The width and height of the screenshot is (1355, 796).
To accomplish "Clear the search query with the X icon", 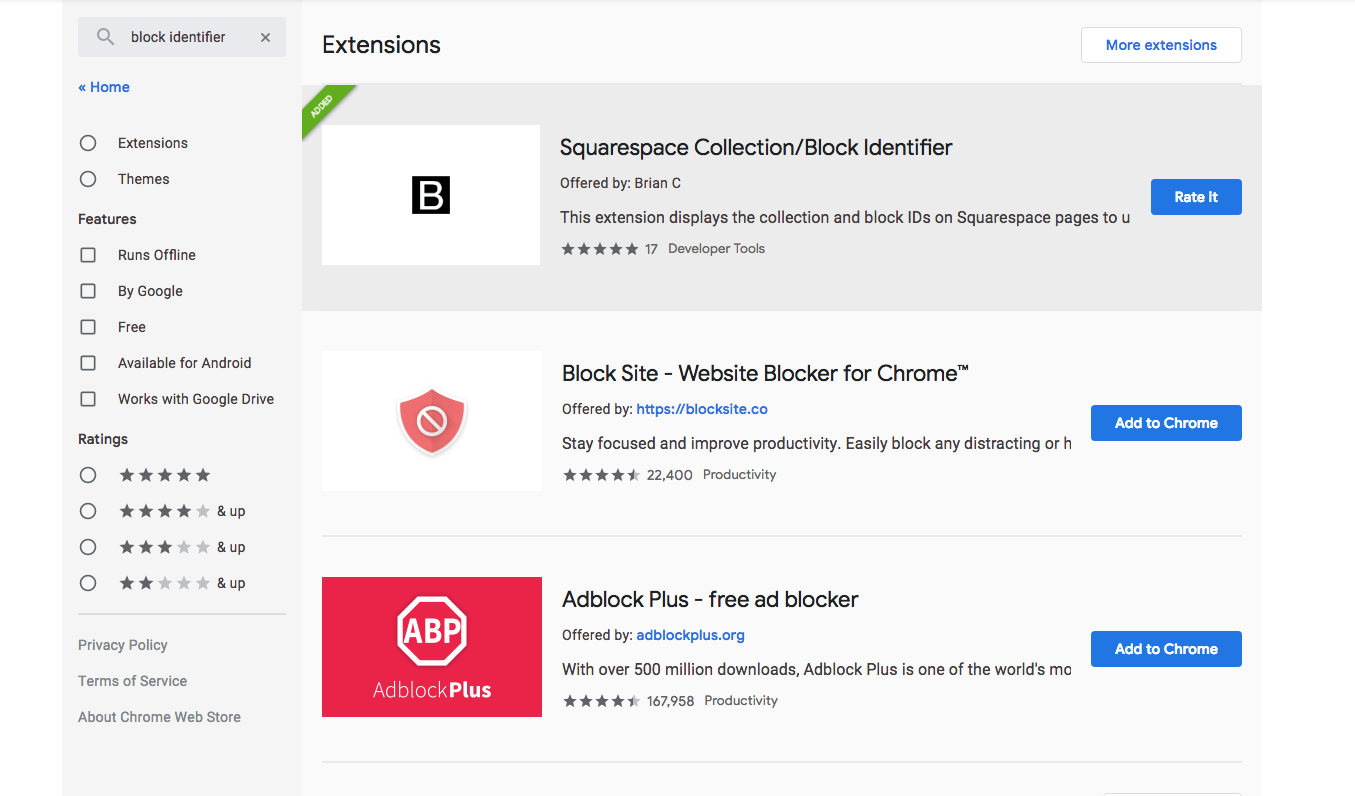I will [x=265, y=37].
